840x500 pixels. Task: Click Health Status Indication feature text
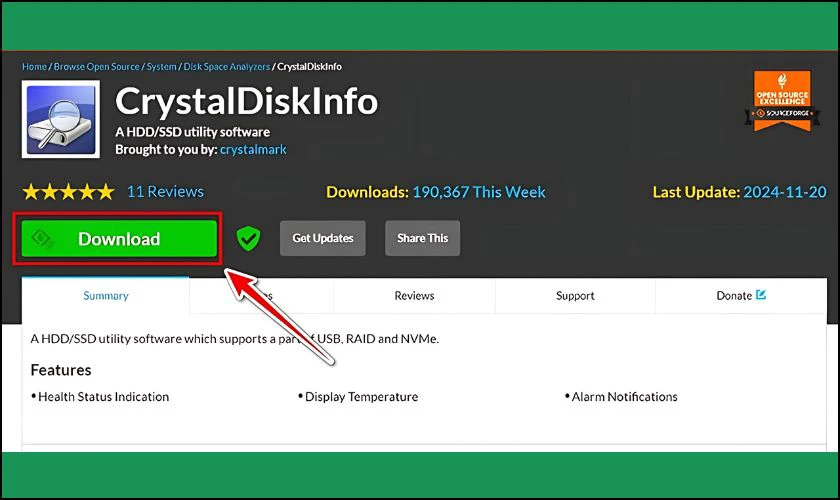pyautogui.click(x=103, y=397)
